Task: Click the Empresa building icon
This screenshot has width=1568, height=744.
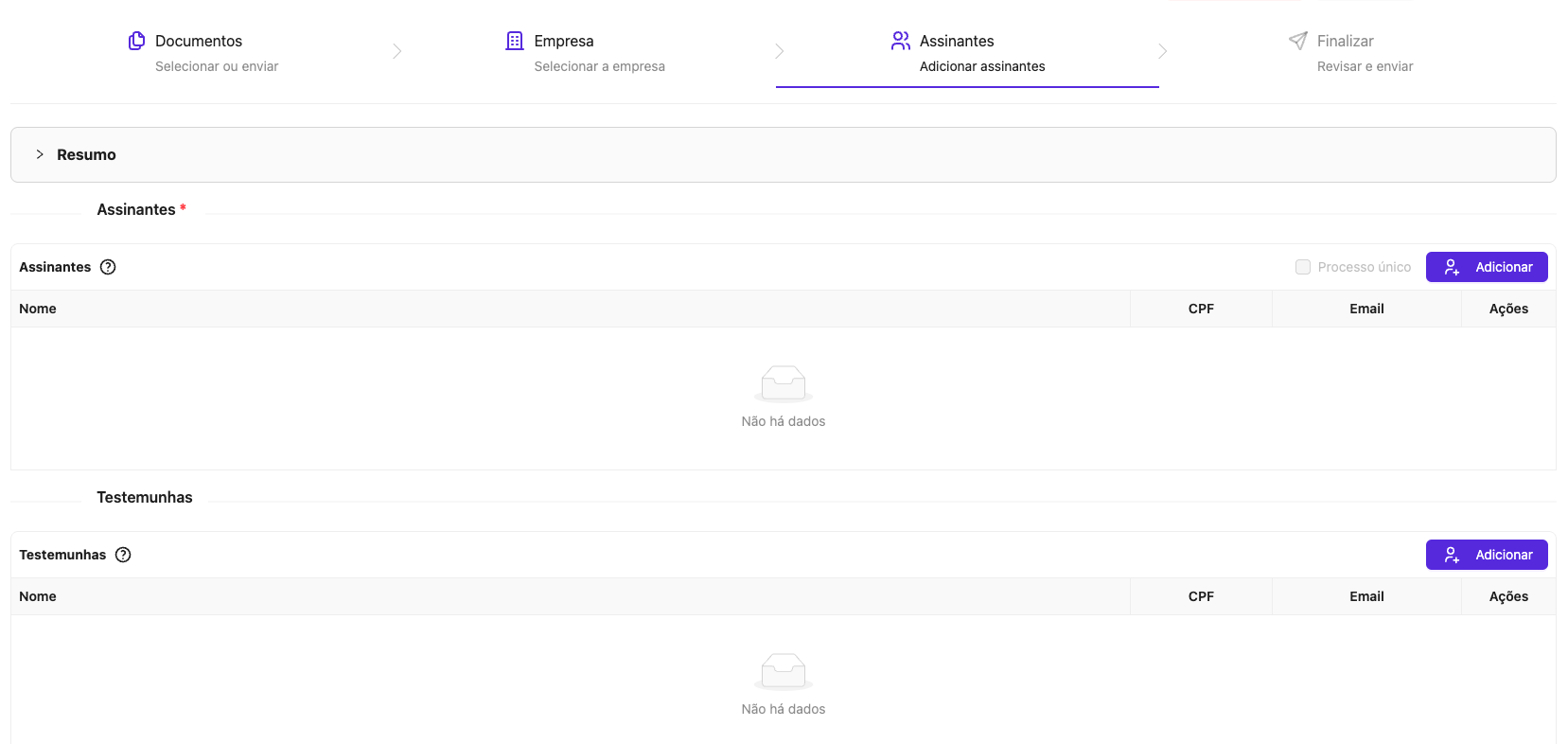Action: 515,41
